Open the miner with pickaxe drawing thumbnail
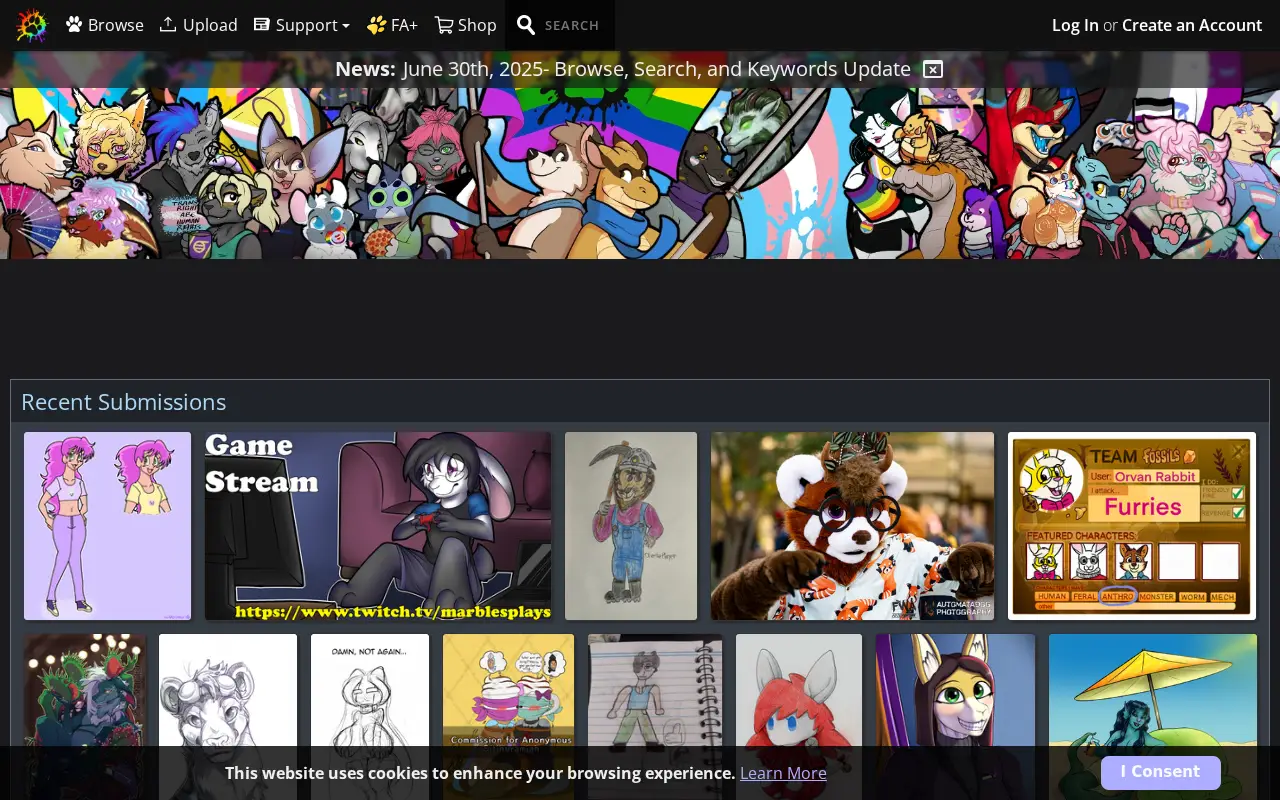The width and height of the screenshot is (1280, 800). click(631, 526)
